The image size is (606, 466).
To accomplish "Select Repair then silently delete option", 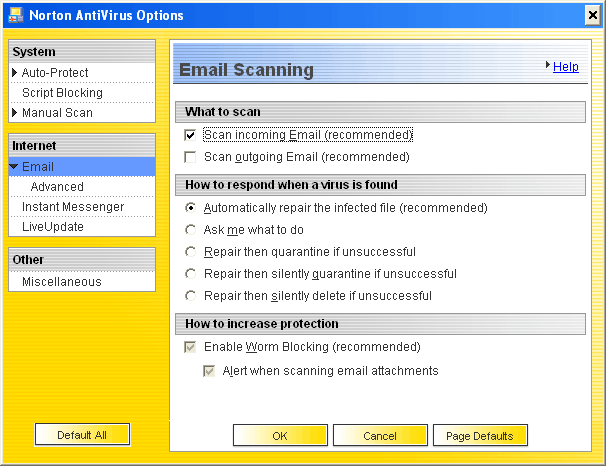I will click(x=191, y=296).
